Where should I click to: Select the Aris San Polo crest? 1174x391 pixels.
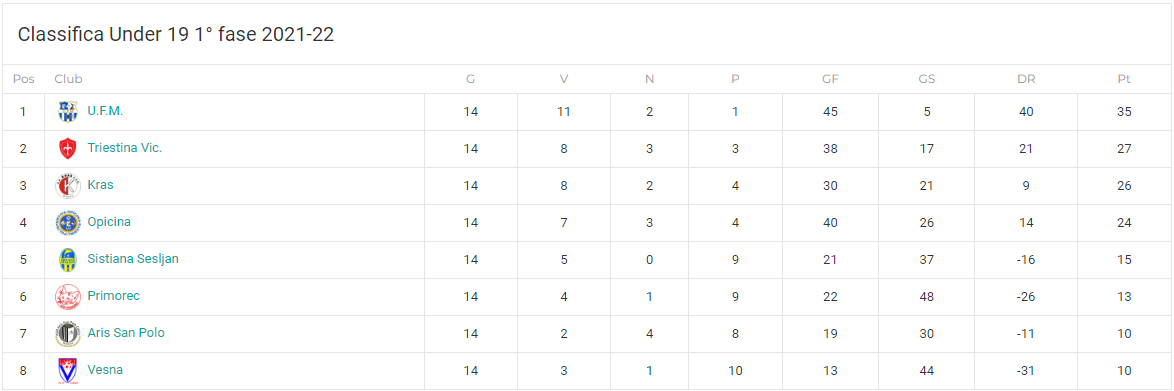(68, 334)
